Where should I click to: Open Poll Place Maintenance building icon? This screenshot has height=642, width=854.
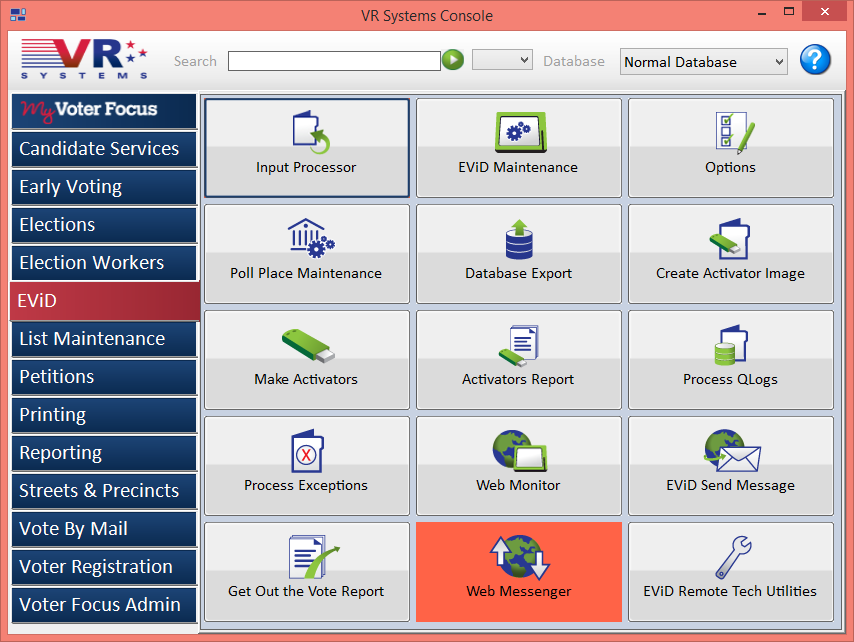point(311,238)
